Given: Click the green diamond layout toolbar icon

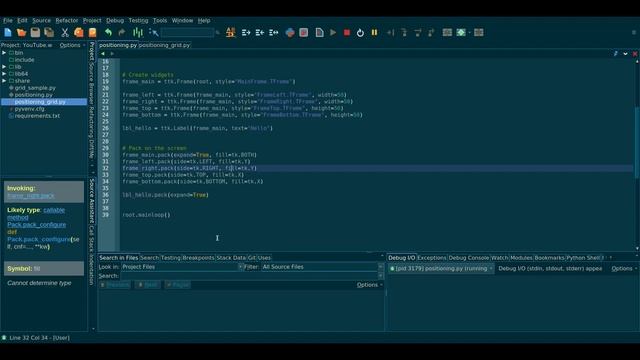Looking at the screenshot, I should 461,32.
